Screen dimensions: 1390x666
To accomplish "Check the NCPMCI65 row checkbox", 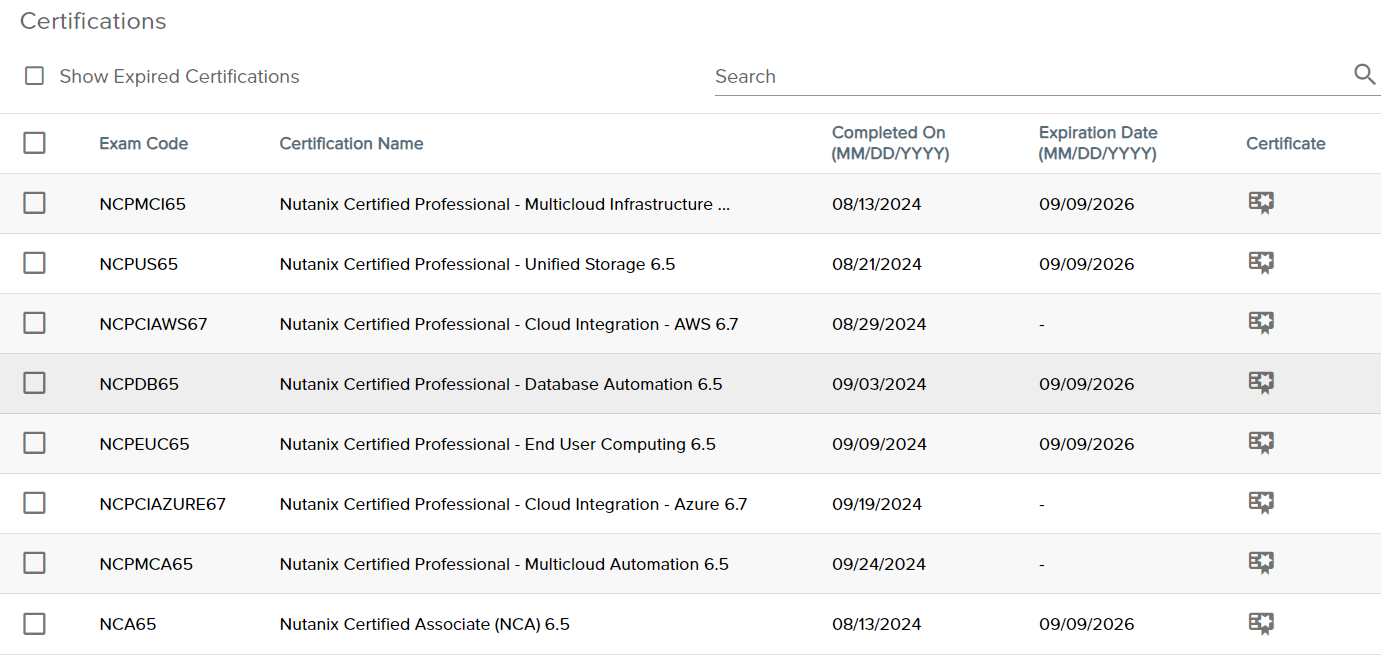I will click(x=34, y=203).
